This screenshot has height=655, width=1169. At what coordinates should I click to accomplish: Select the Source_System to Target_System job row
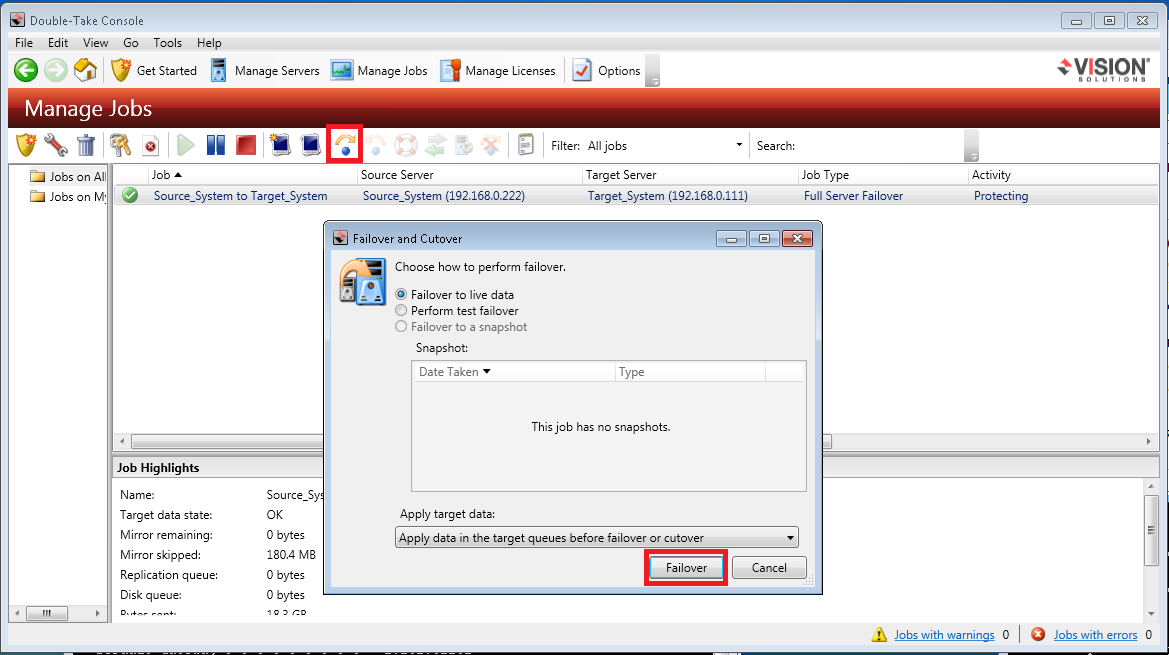coord(240,196)
